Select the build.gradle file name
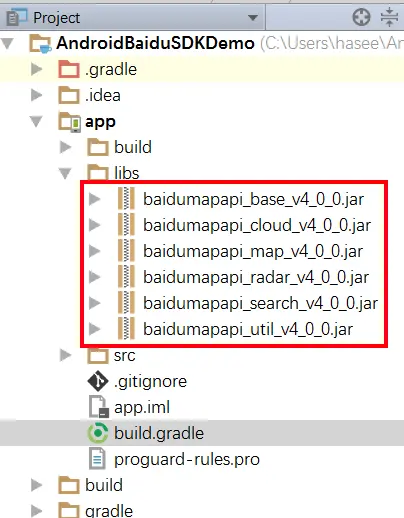The height and width of the screenshot is (518, 404). pos(159,434)
